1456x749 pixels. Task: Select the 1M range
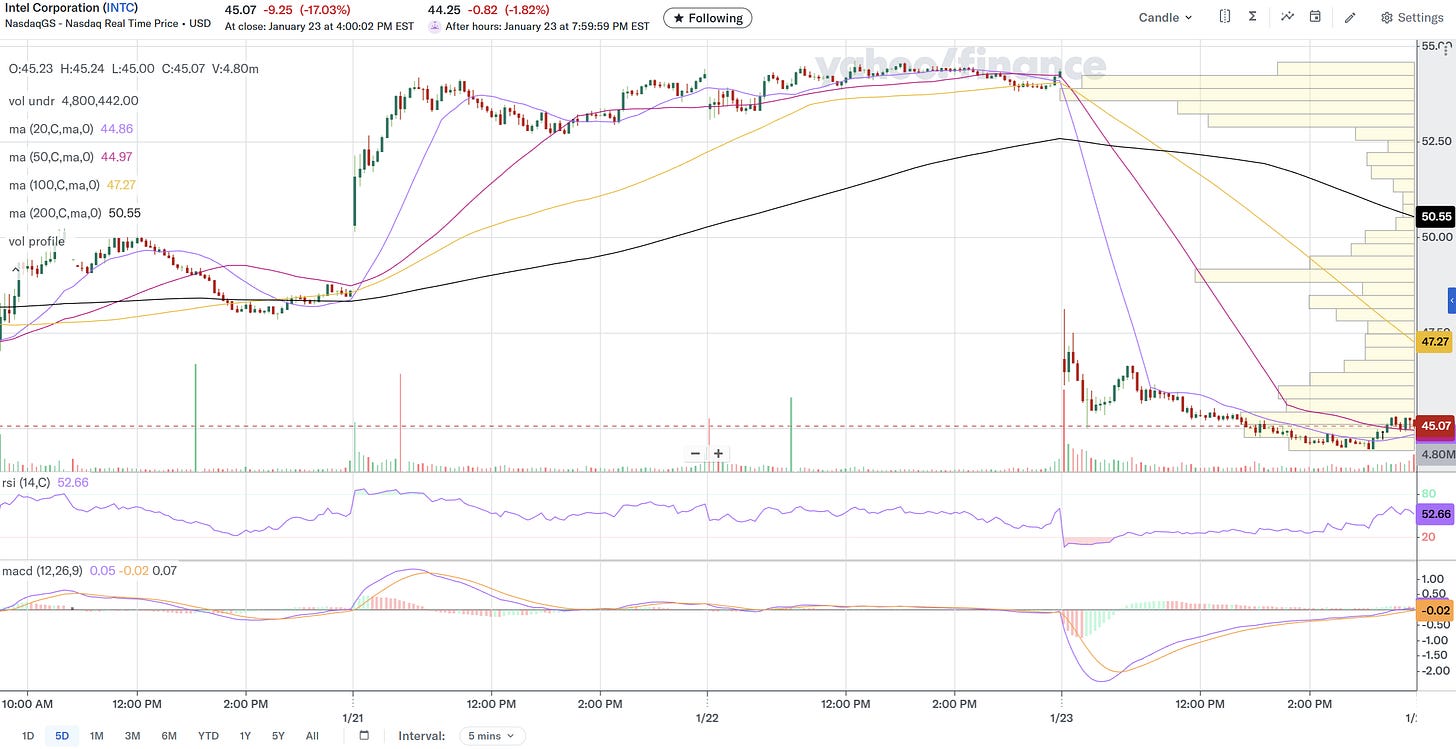coord(97,736)
